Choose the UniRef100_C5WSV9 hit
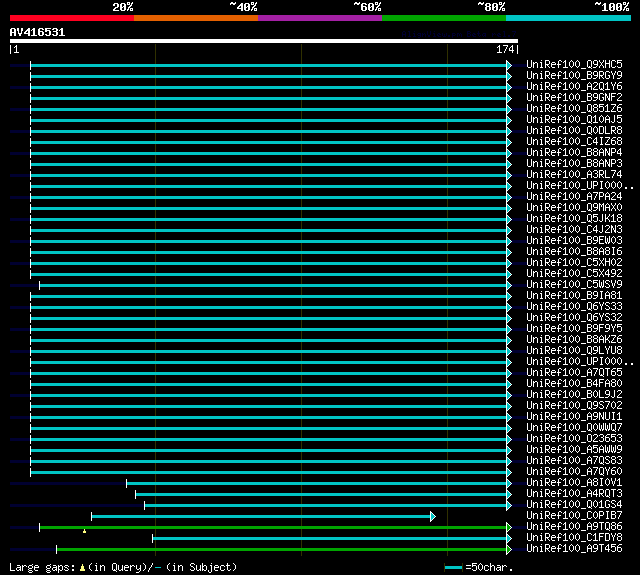The width and height of the screenshot is (640, 575). [x=574, y=285]
